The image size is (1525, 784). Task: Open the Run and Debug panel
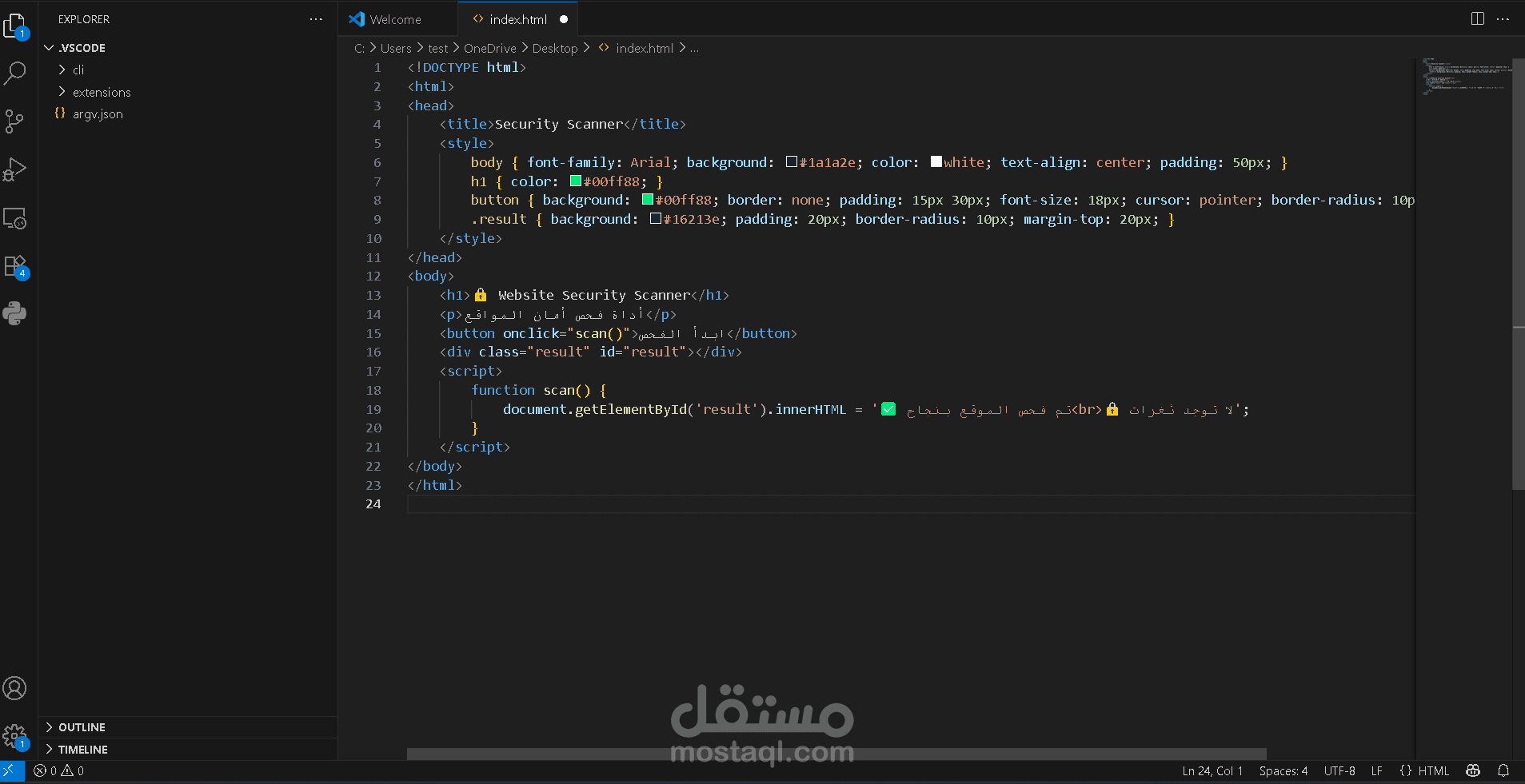(16, 169)
